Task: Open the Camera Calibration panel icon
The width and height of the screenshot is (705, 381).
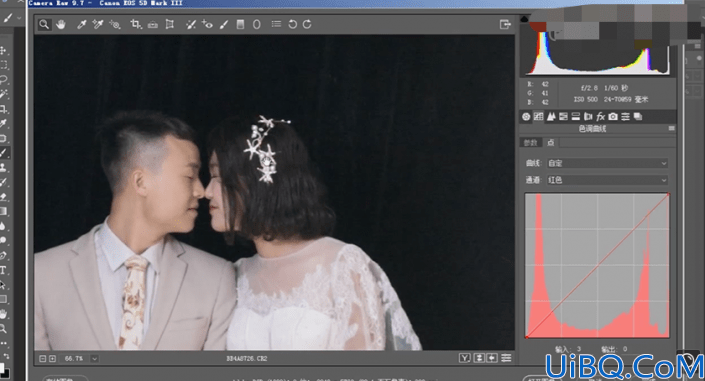Action: point(613,117)
